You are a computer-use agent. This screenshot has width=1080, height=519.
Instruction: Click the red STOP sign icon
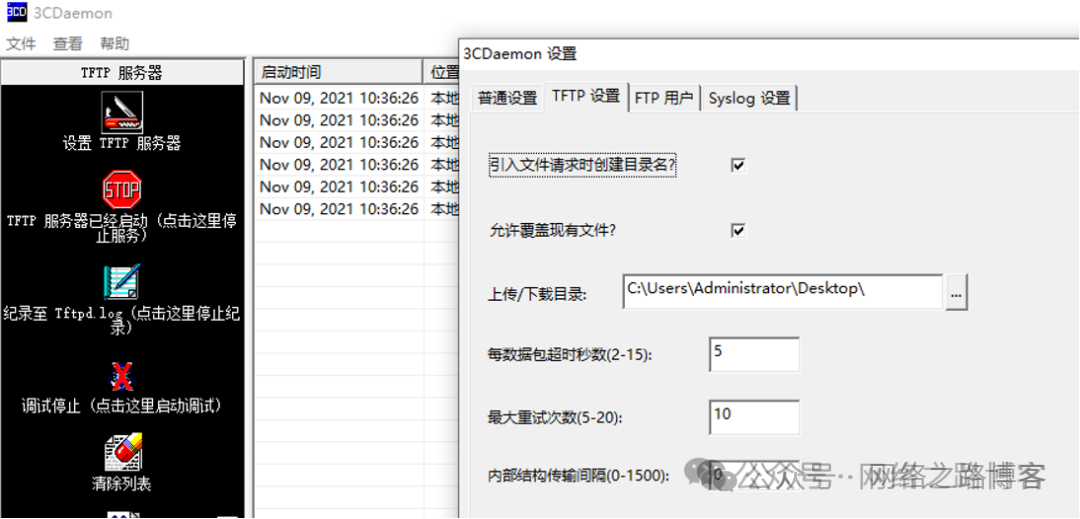pos(122,189)
